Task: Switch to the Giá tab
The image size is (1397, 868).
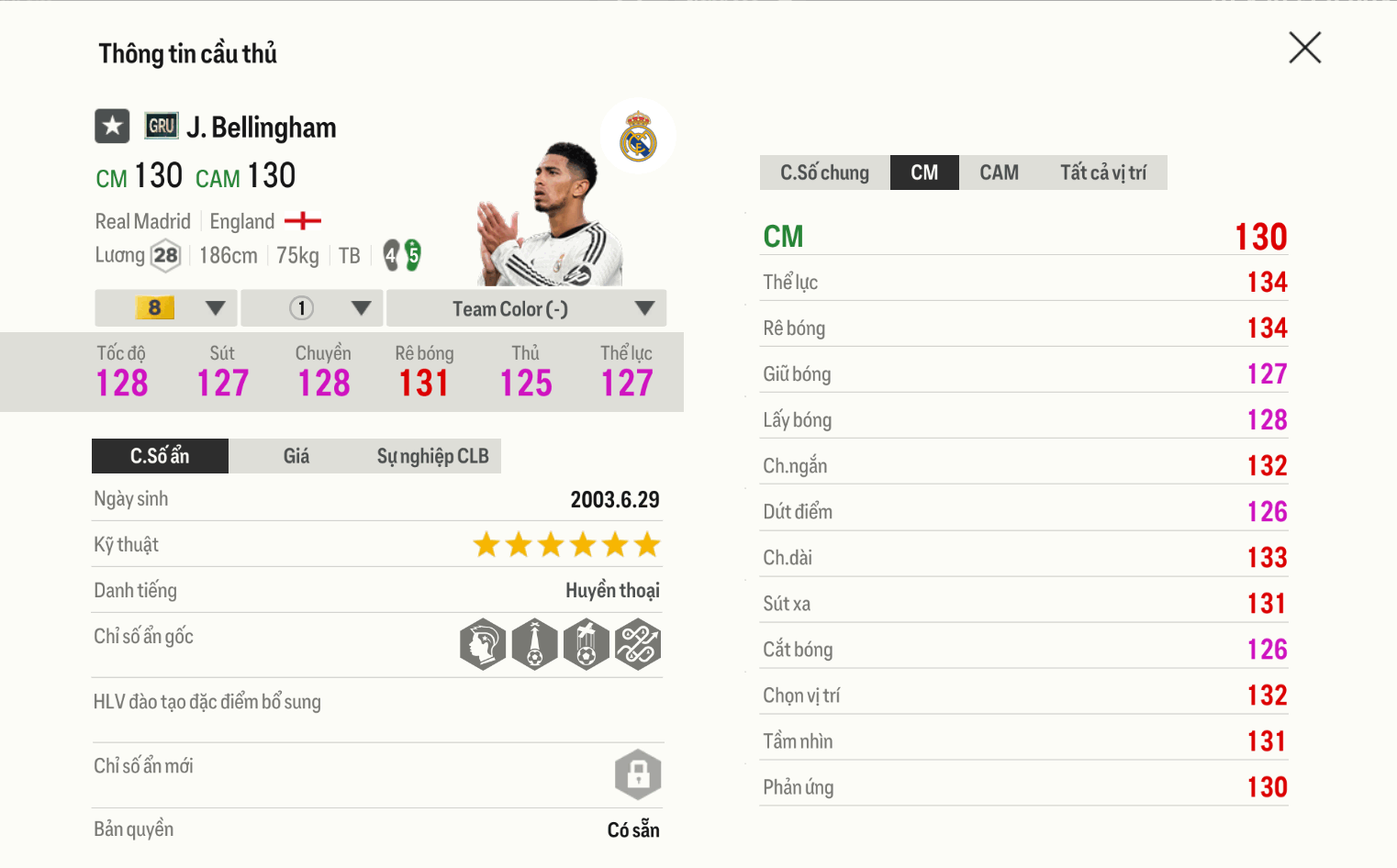Action: point(296,456)
